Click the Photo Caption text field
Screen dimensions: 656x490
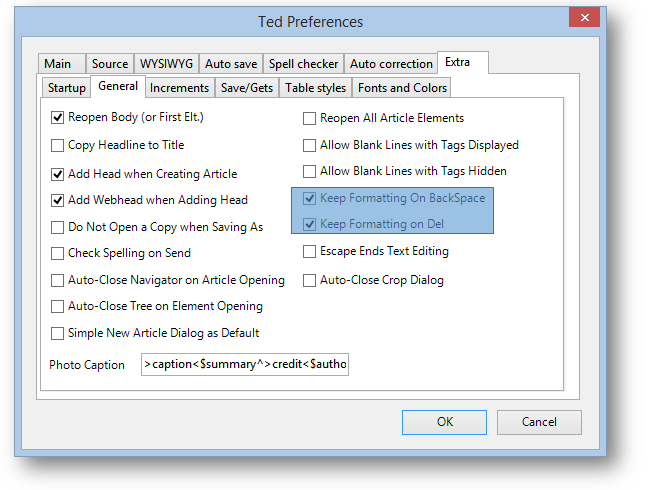click(245, 364)
